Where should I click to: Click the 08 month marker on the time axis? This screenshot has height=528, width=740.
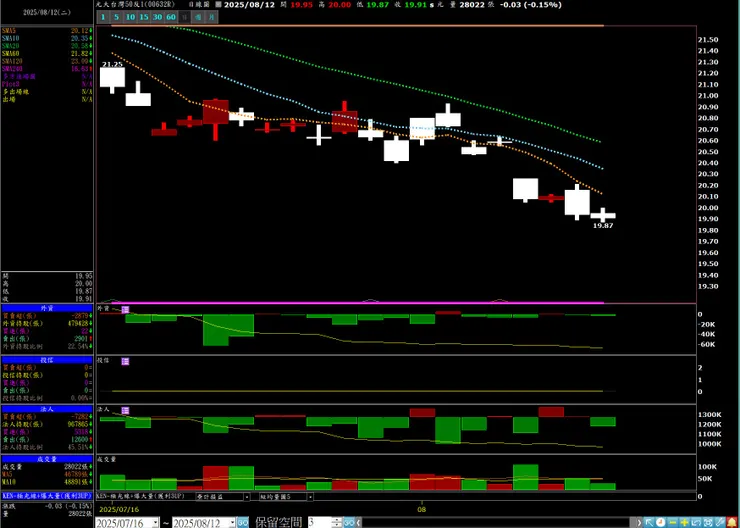click(x=422, y=510)
